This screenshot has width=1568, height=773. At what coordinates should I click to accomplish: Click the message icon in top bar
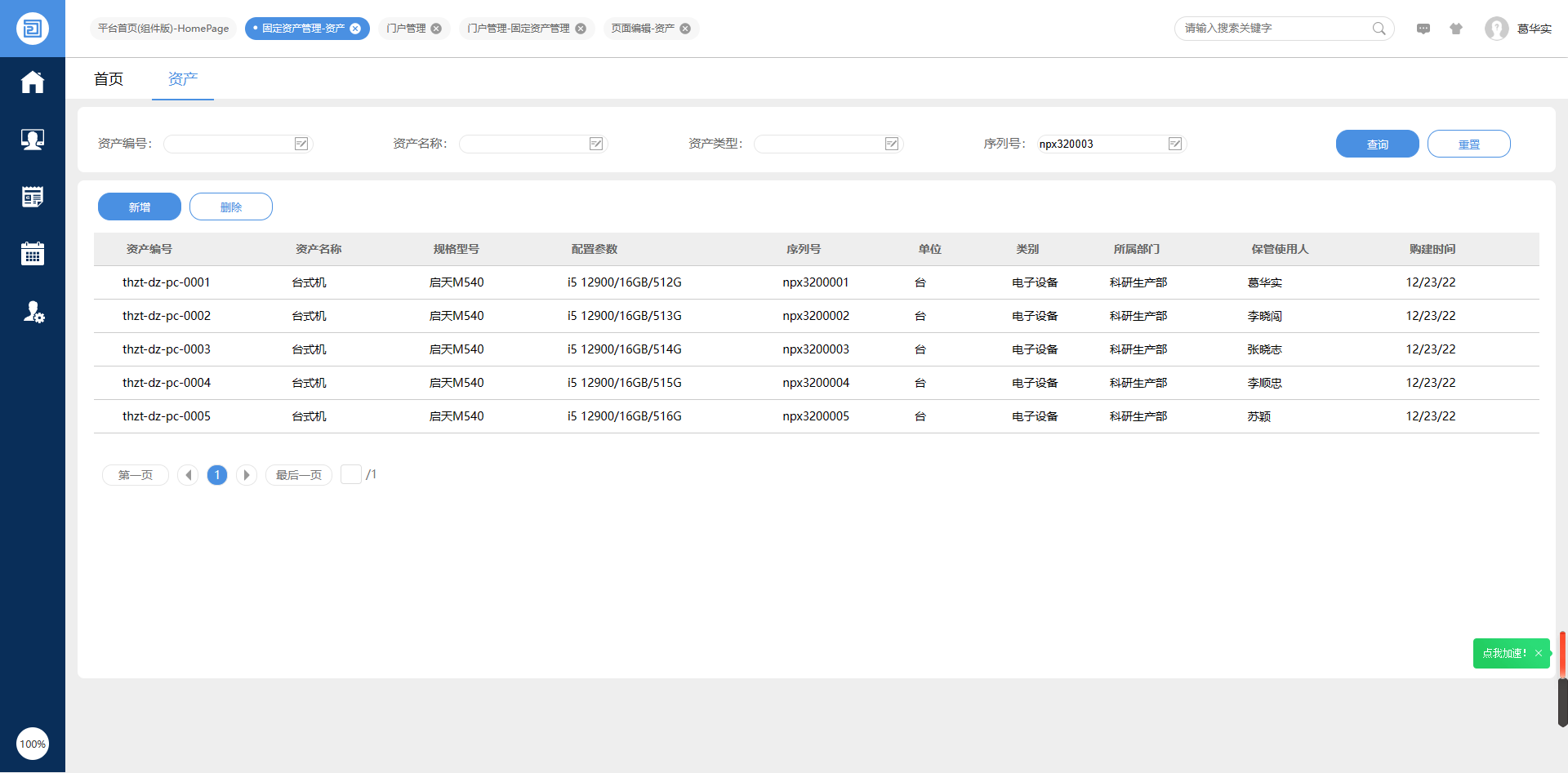pyautogui.click(x=1423, y=29)
